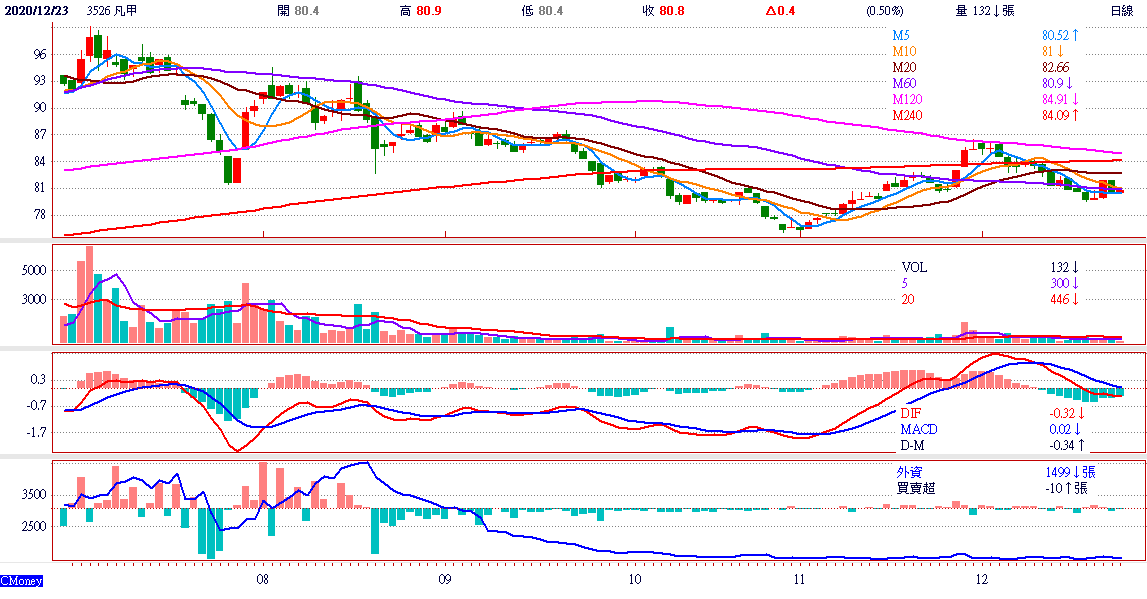Click the 10 month marker on timeline
The height and width of the screenshot is (599, 1147).
pos(635,579)
